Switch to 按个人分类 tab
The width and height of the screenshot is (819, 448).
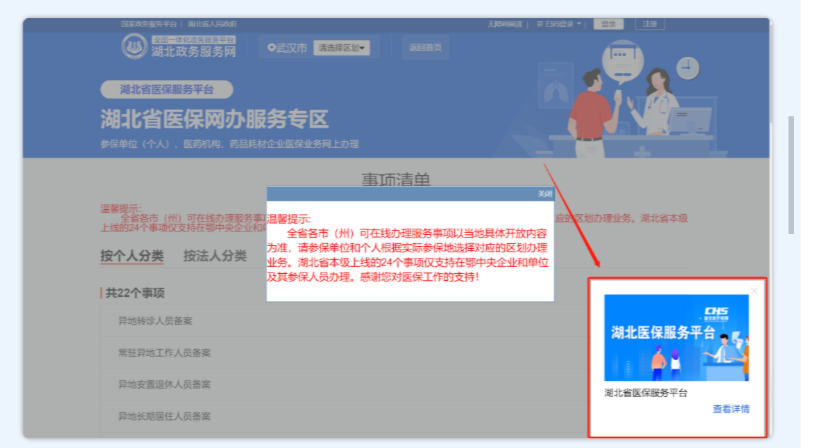pyautogui.click(x=132, y=256)
